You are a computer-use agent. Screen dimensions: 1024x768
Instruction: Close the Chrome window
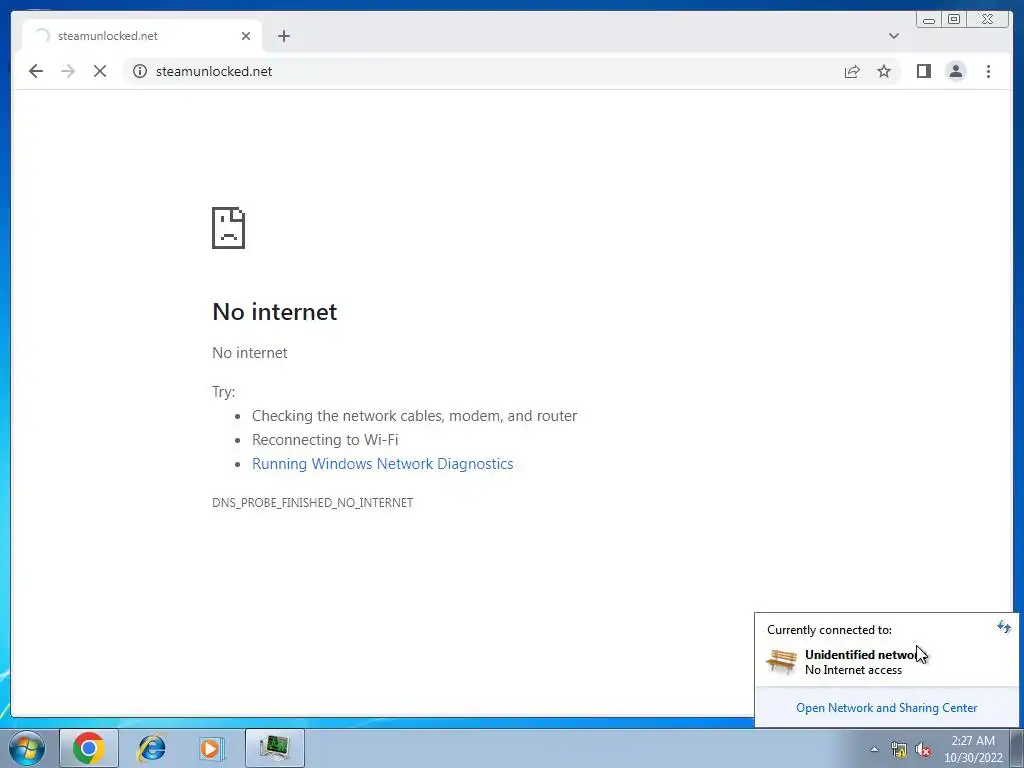coord(988,20)
